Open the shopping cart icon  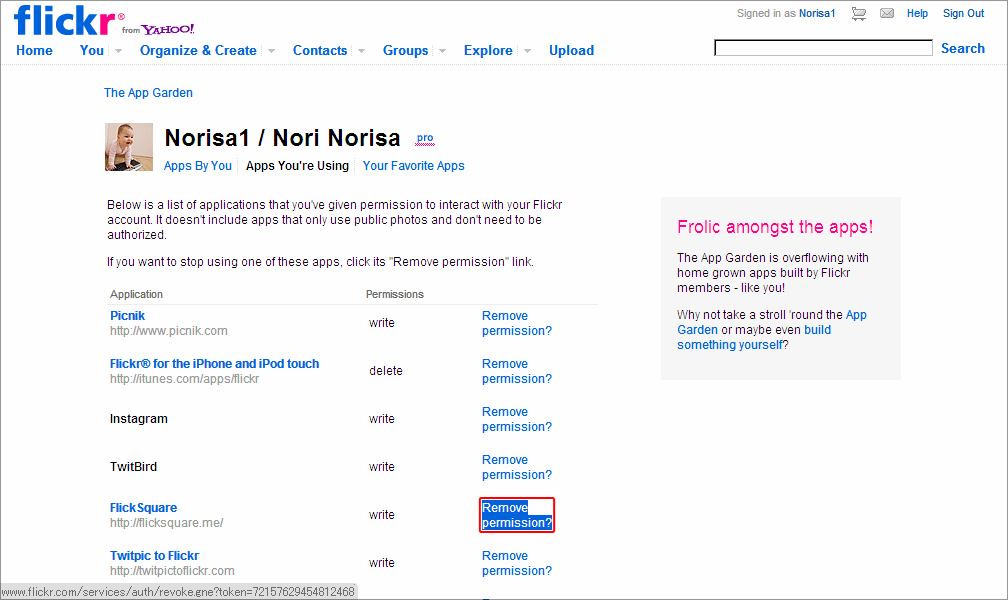point(859,14)
